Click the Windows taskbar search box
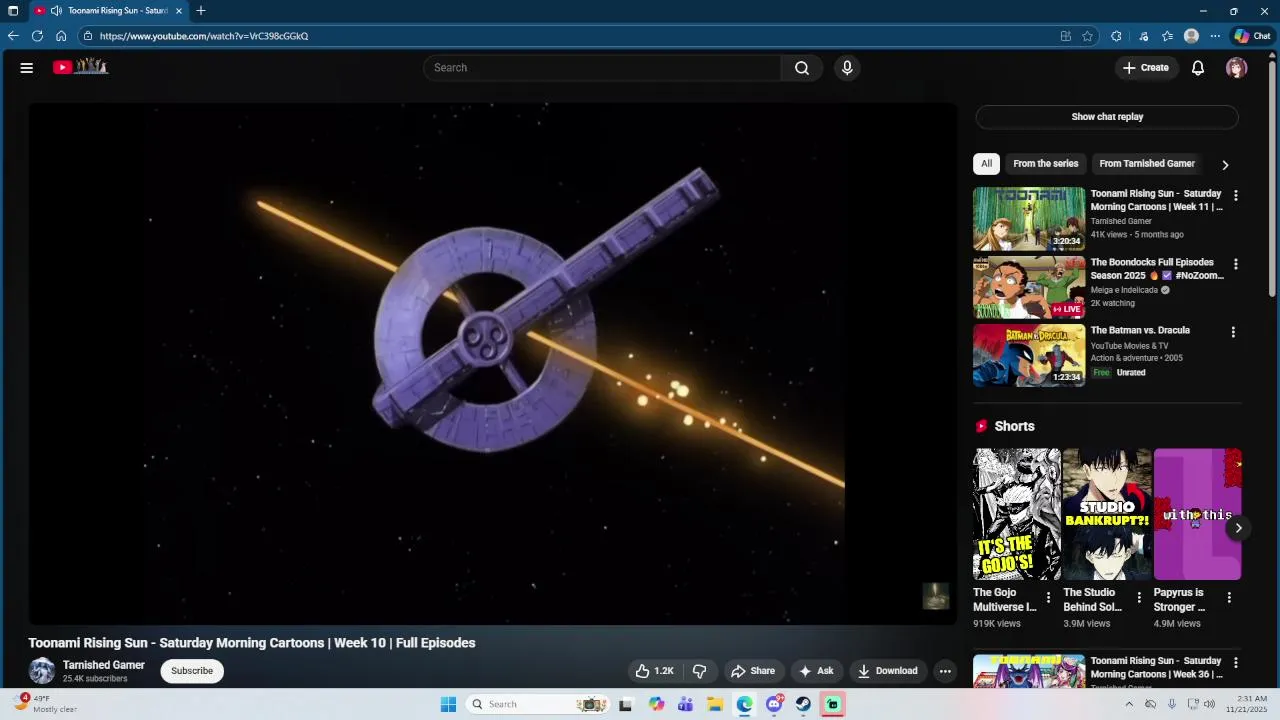This screenshot has height=720, width=1280. tap(538, 704)
